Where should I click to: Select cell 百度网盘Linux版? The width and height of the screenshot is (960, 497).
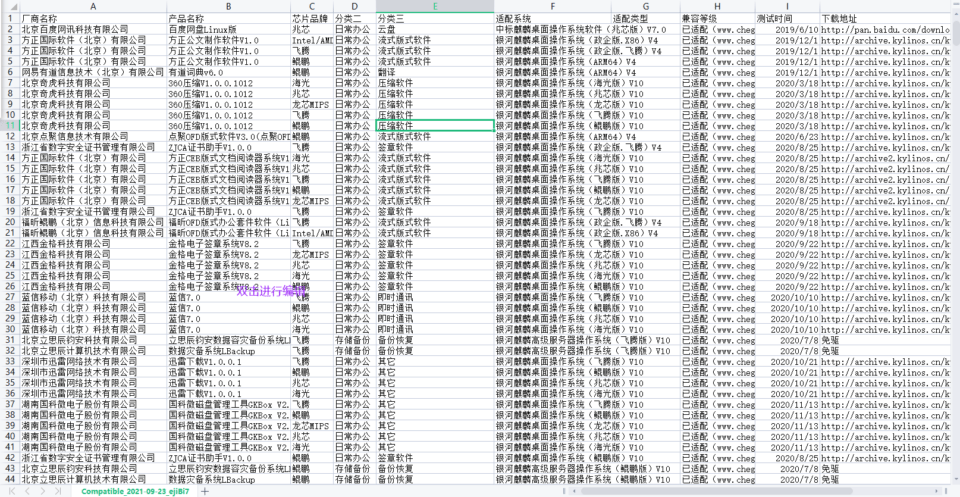point(228,29)
